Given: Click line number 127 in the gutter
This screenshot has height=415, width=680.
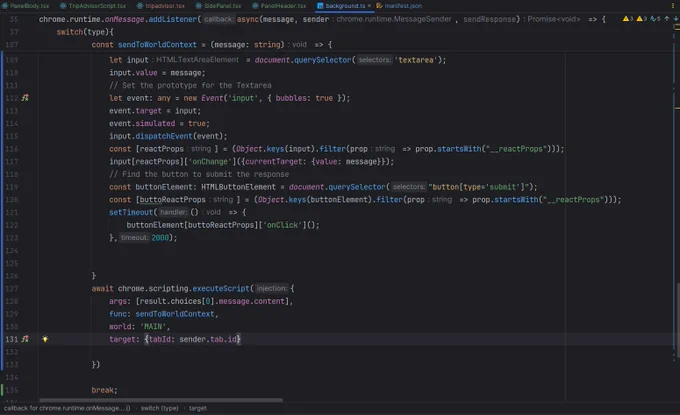Looking at the screenshot, I should [x=12, y=288].
